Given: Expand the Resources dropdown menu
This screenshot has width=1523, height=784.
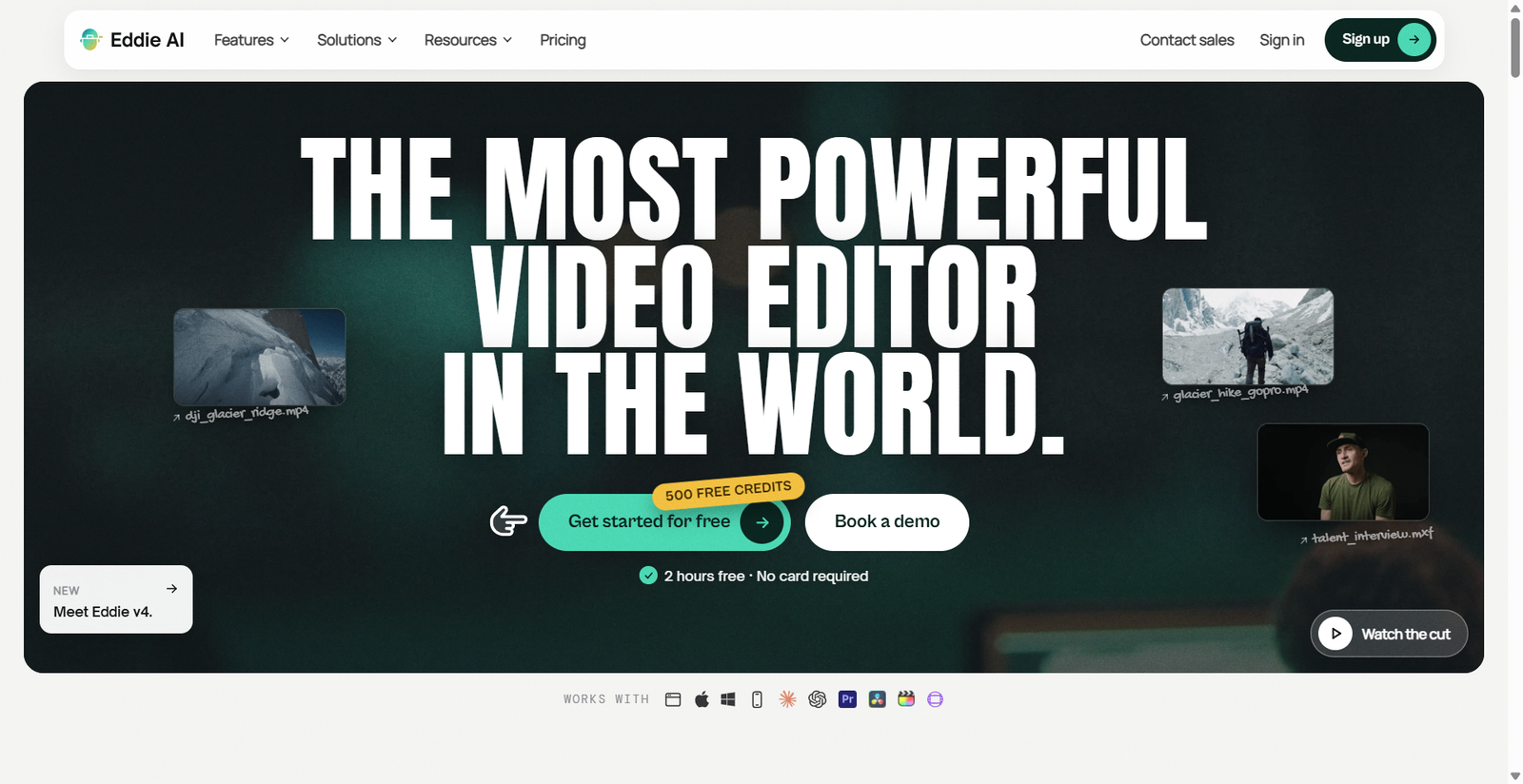Looking at the screenshot, I should [x=468, y=40].
